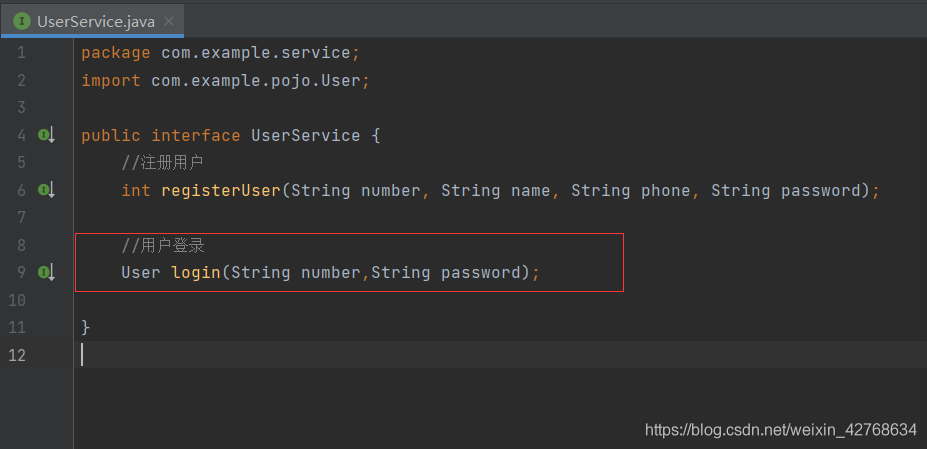Click line number 12 in the gutter

[x=17, y=354]
